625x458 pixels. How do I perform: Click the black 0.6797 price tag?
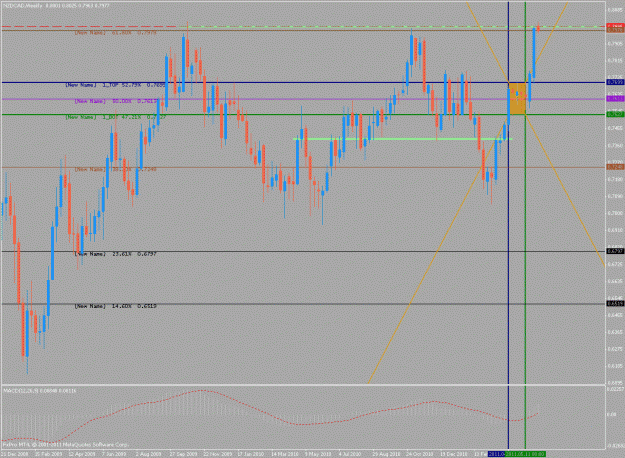pos(615,251)
